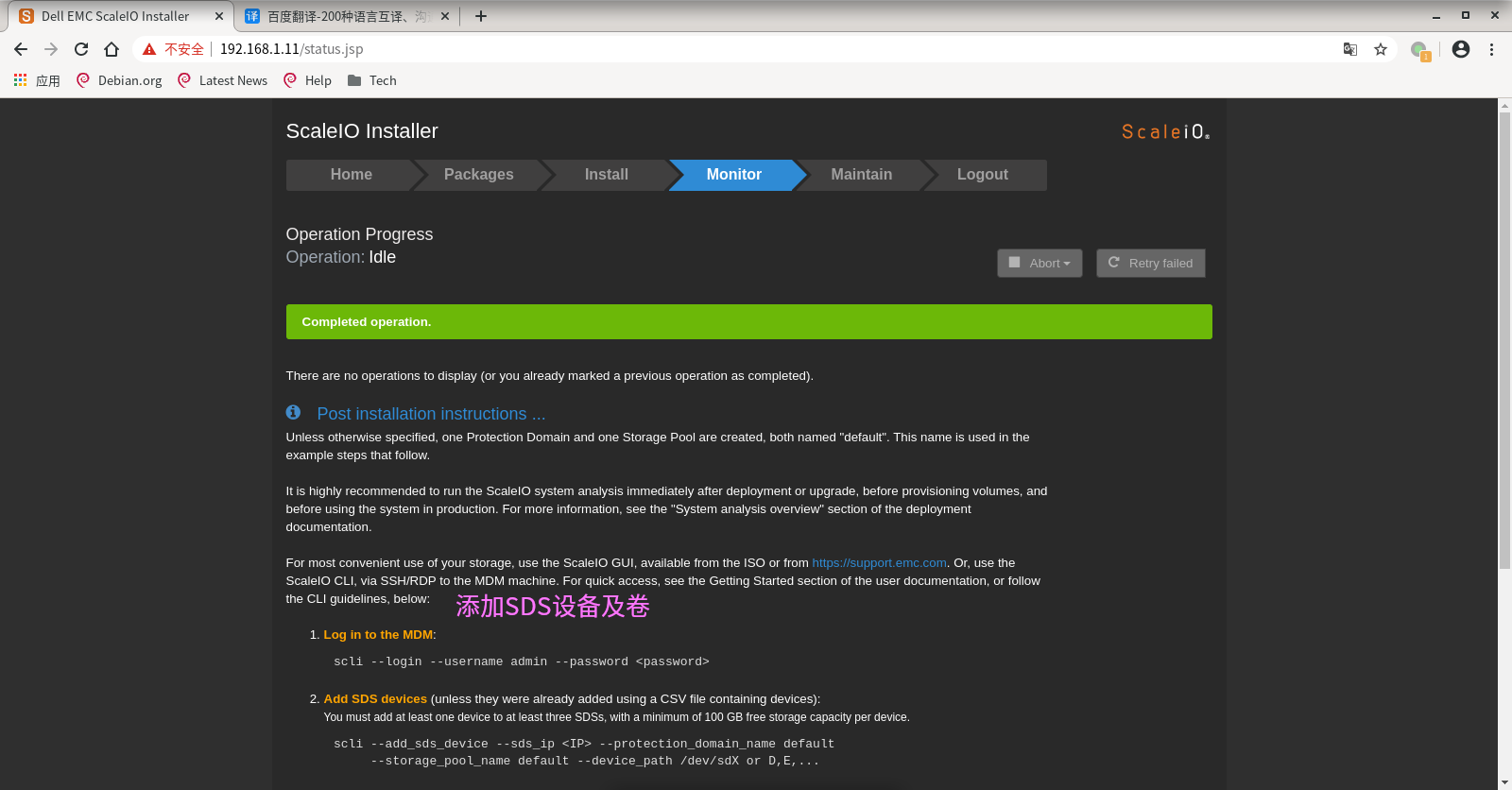This screenshot has width=1512, height=790.
Task: Click the not-secure warning icon
Action: point(149,49)
